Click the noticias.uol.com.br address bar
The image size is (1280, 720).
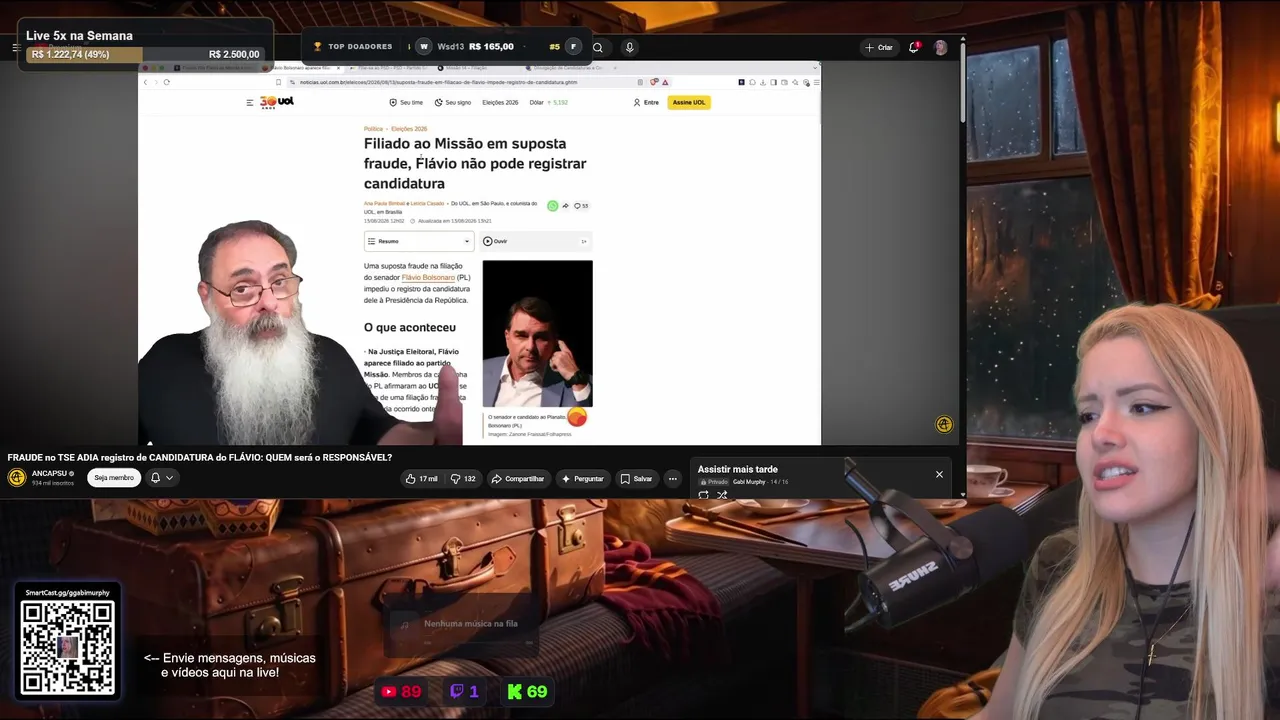[x=460, y=82]
